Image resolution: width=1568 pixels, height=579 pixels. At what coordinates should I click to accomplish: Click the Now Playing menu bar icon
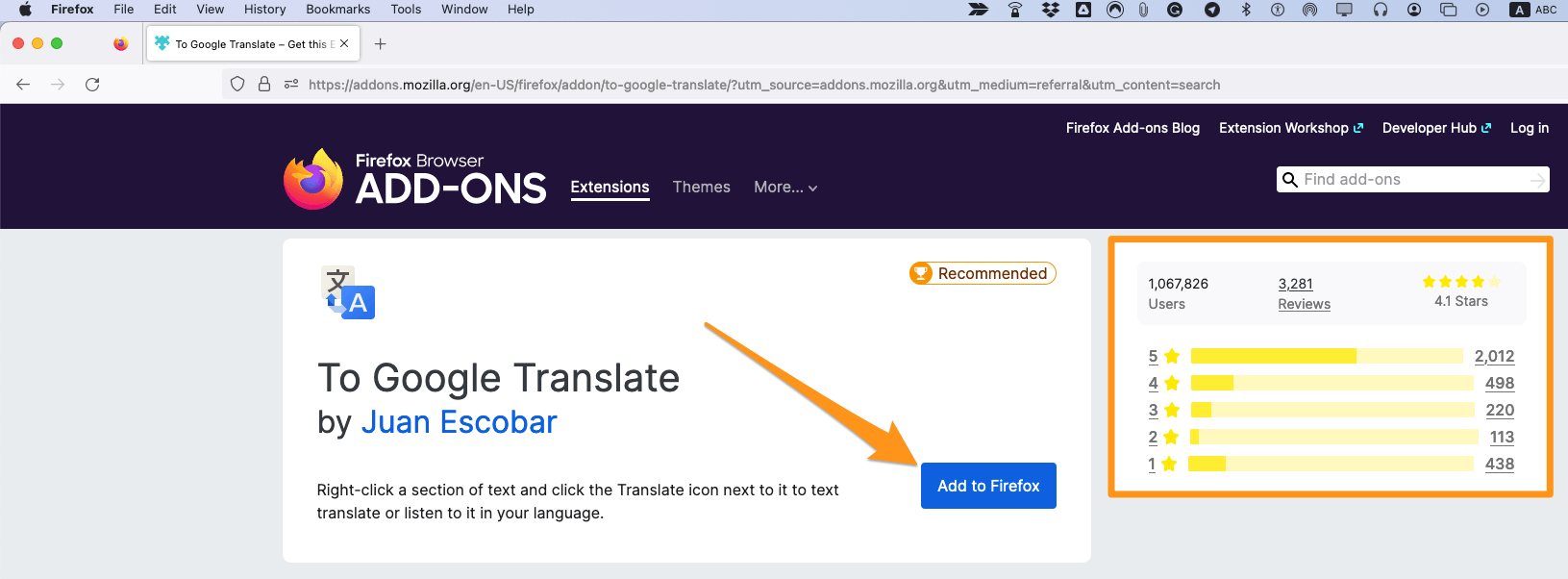(1482, 10)
